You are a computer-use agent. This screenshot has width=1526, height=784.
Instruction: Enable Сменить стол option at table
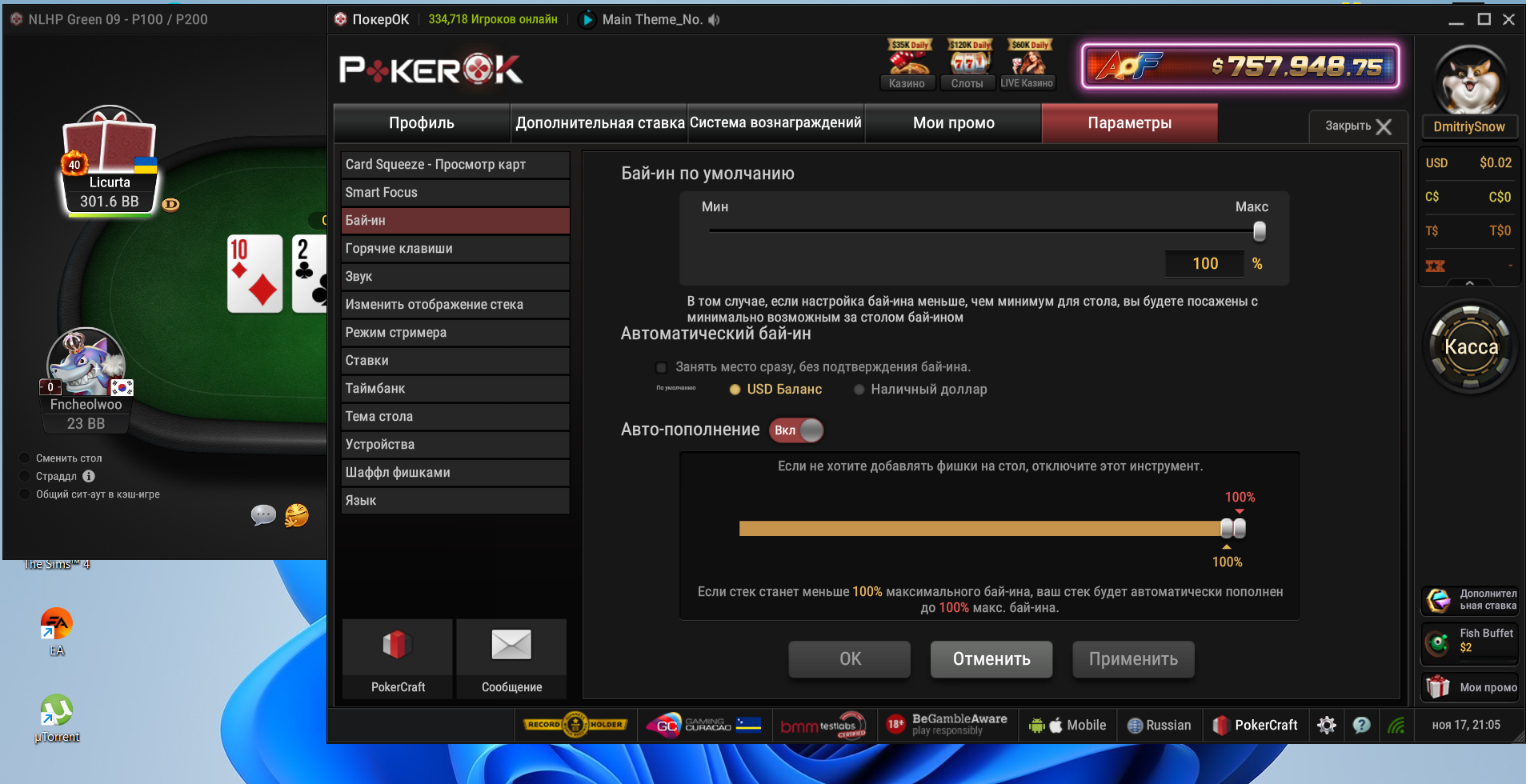(24, 458)
